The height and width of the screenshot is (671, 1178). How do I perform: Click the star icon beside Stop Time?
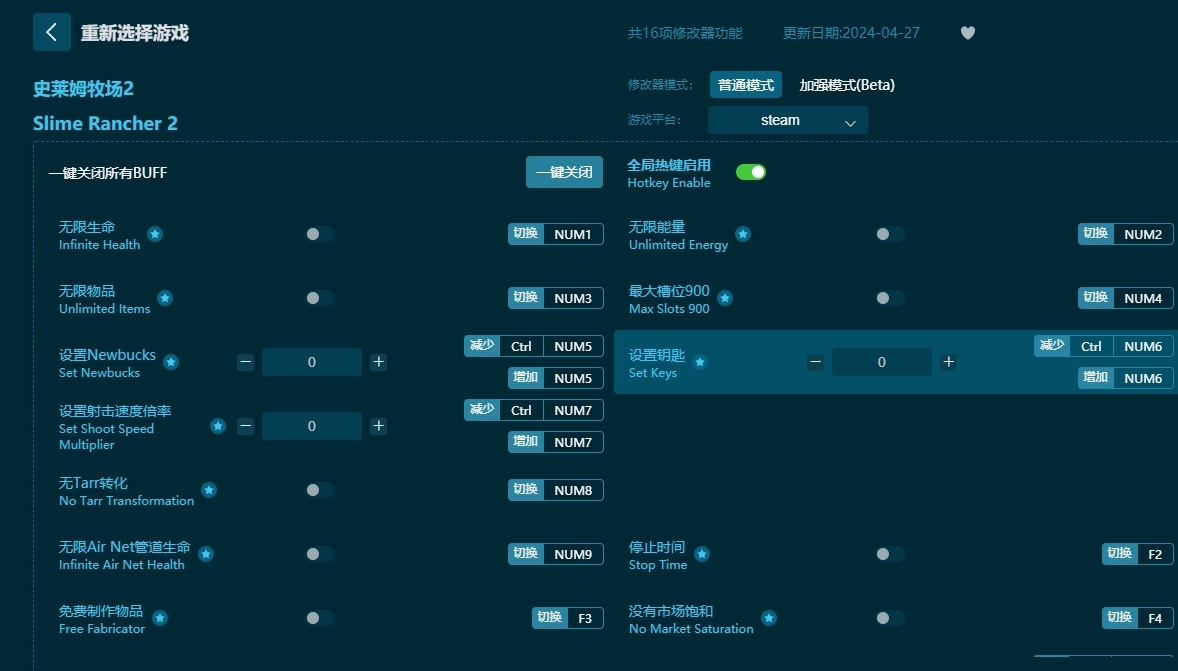pos(701,554)
